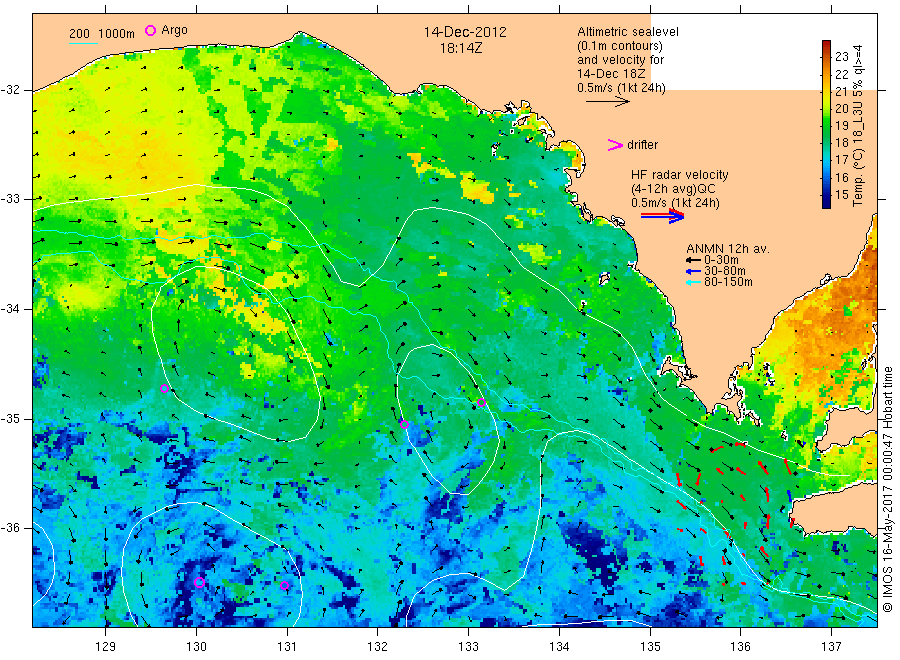Click the black 0-30m ANMN arrow symbol
900x660 pixels.
coord(693,260)
